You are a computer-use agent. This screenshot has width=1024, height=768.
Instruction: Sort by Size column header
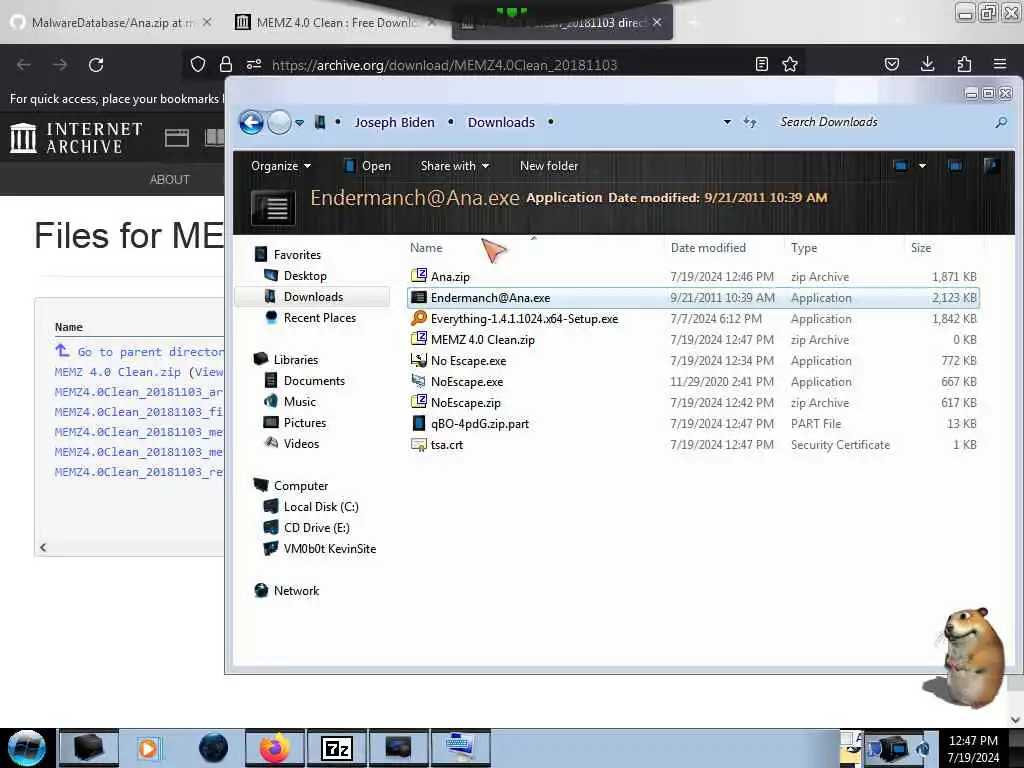point(921,248)
